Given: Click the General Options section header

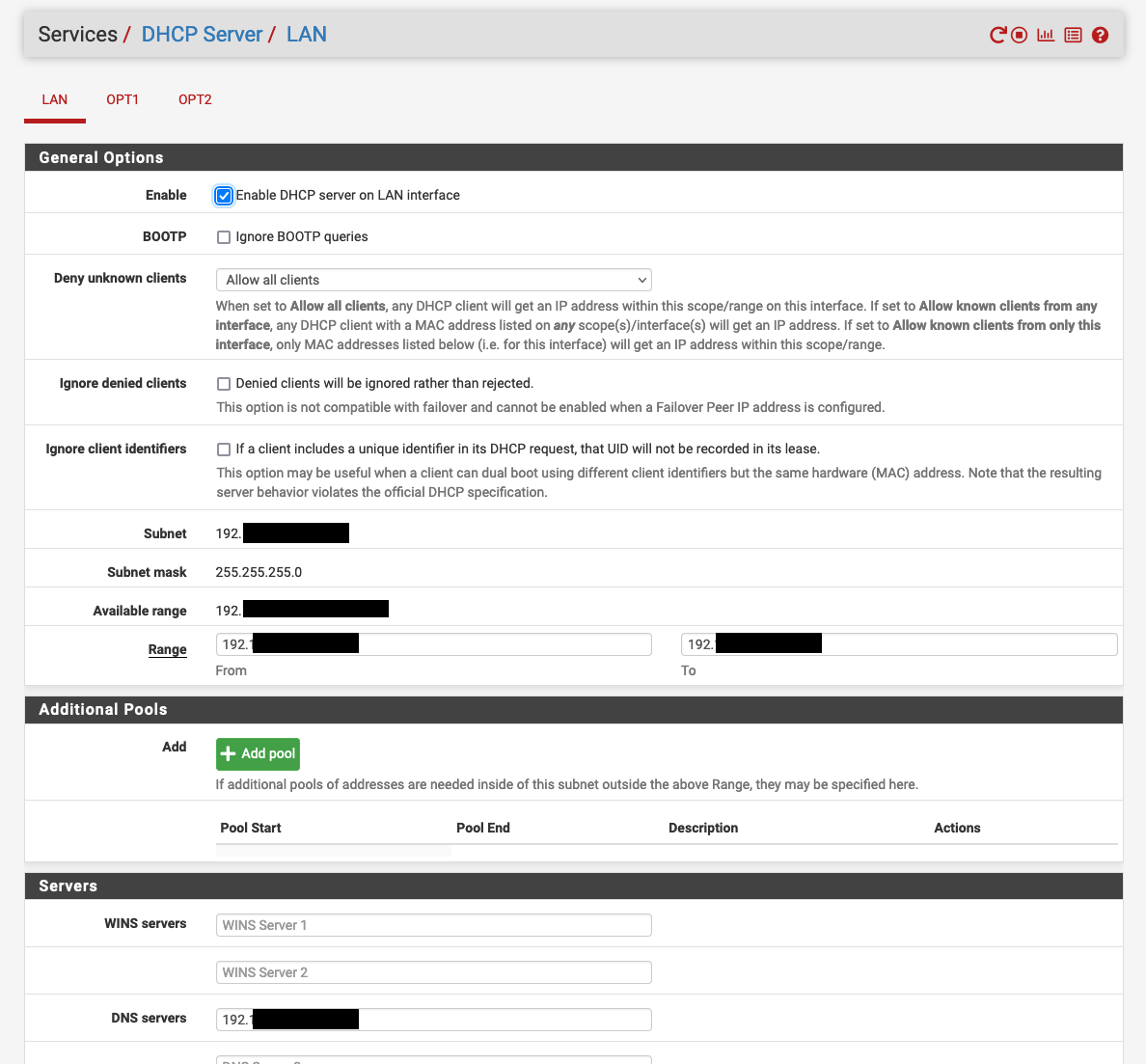Looking at the screenshot, I should [x=574, y=158].
